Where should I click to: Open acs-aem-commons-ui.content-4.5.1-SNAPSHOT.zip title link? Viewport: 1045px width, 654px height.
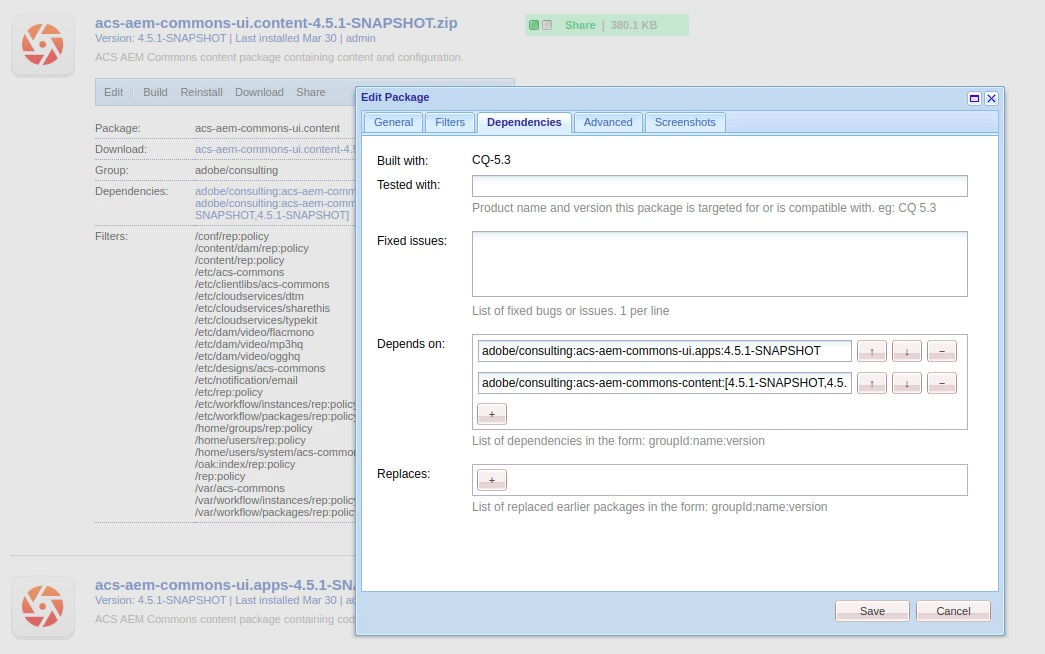[x=276, y=23]
